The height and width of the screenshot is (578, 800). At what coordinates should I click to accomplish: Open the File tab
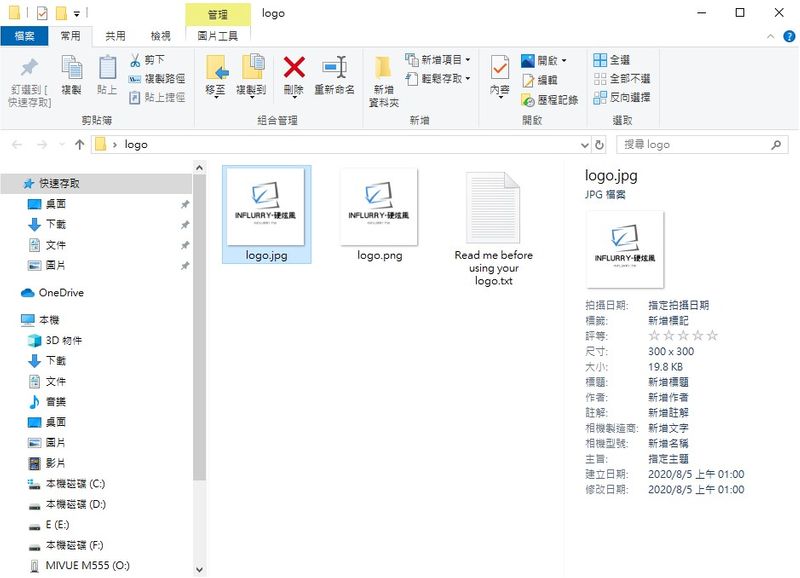[24, 36]
